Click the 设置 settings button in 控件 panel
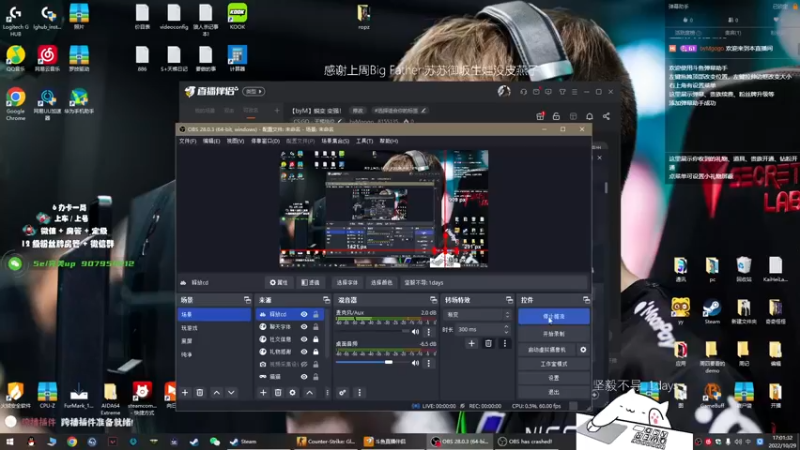800x450 pixels. point(554,378)
